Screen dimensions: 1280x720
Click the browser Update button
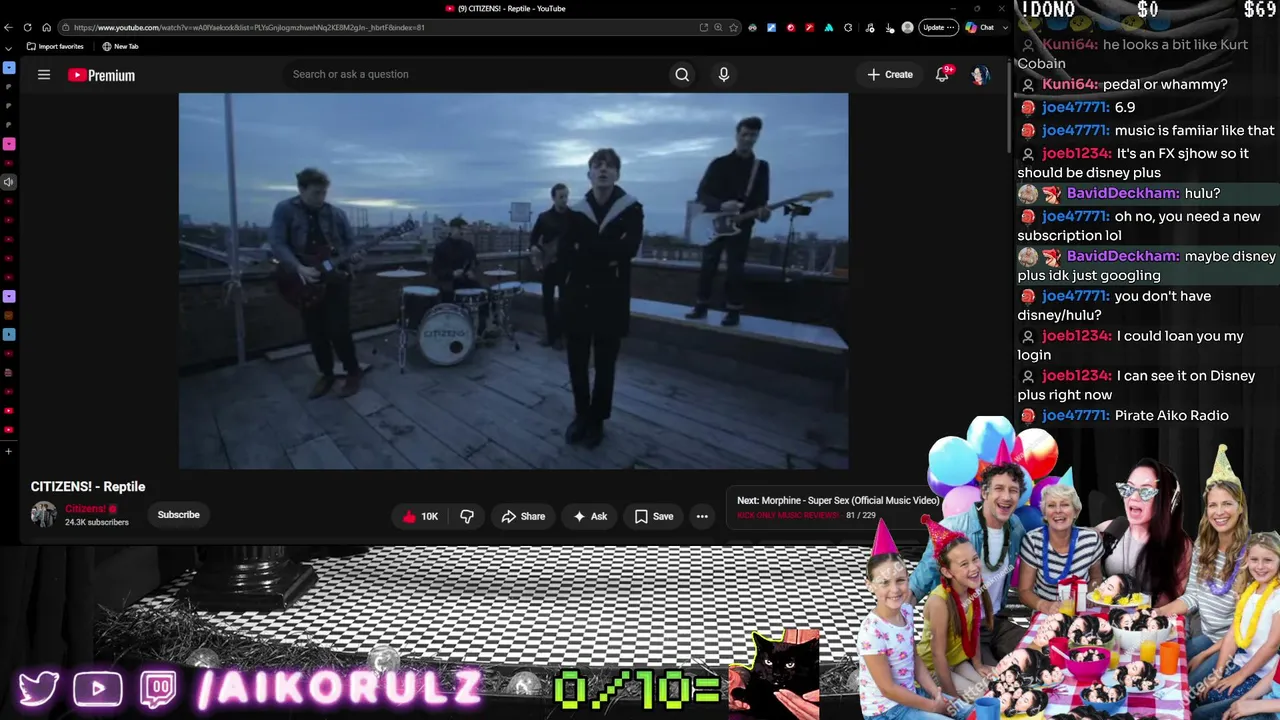[x=938, y=28]
